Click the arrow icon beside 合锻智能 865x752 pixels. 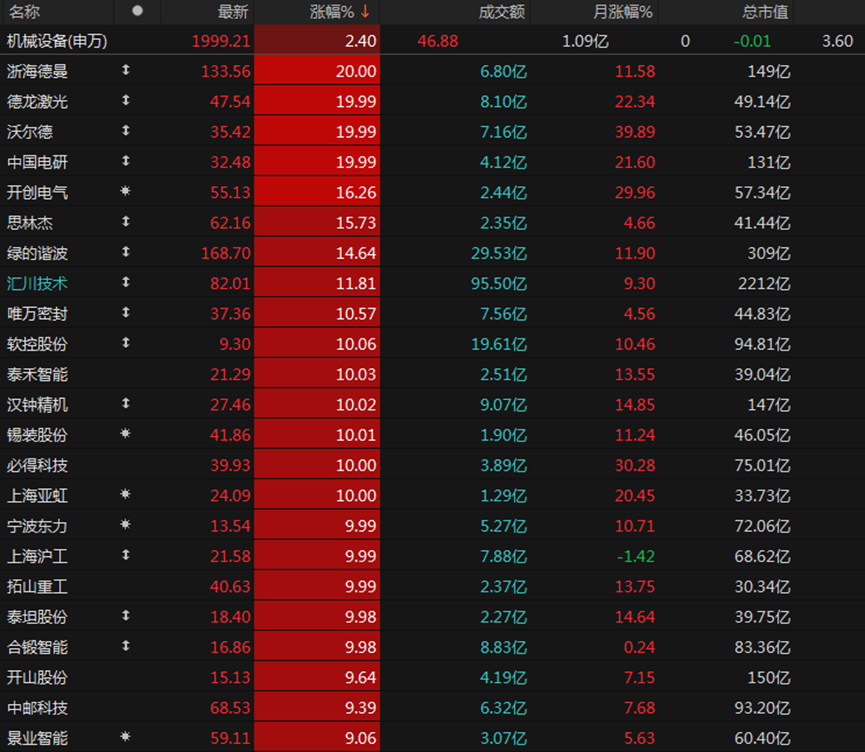[x=126, y=646]
